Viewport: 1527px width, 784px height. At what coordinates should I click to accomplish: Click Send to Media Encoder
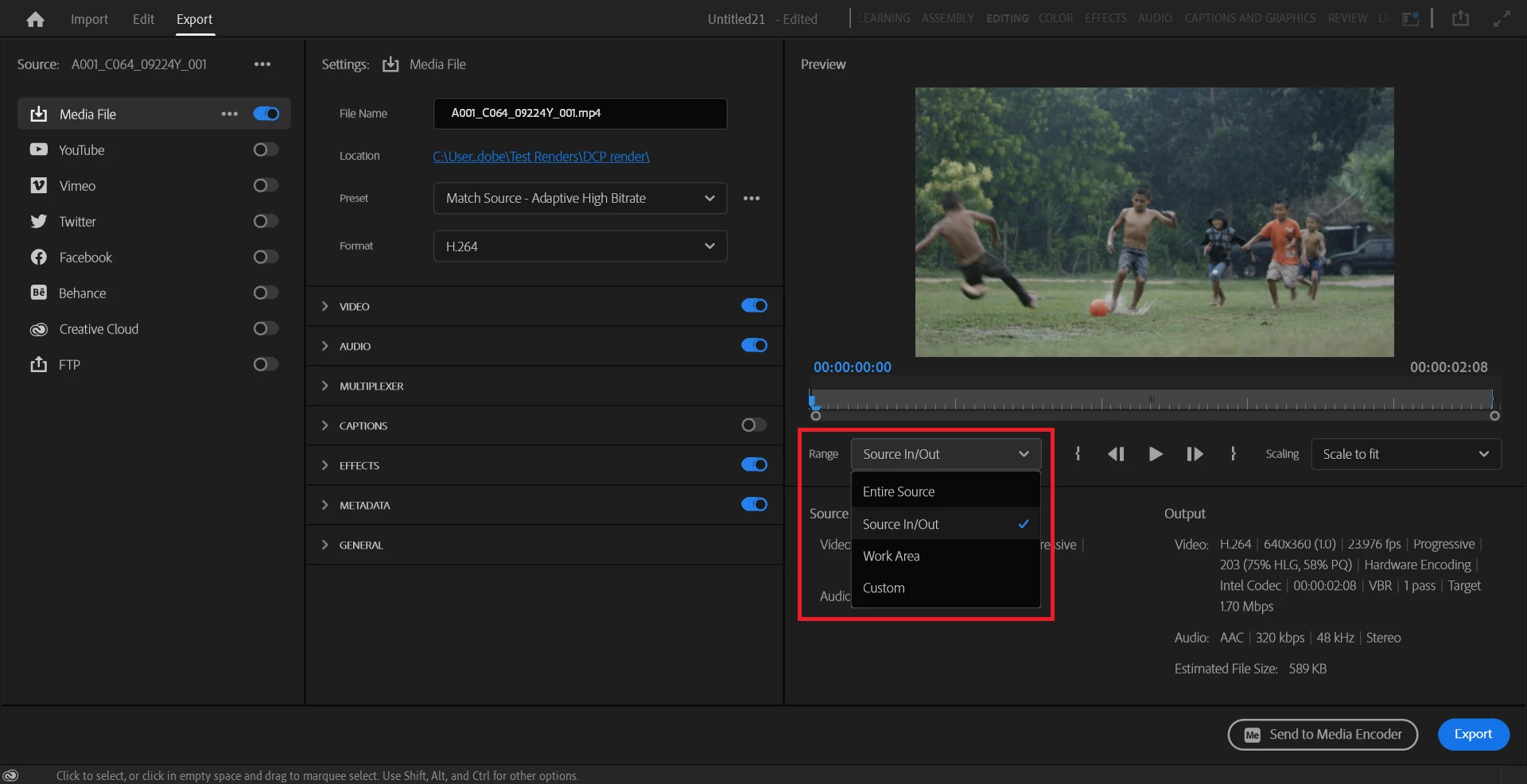pyautogui.click(x=1323, y=734)
